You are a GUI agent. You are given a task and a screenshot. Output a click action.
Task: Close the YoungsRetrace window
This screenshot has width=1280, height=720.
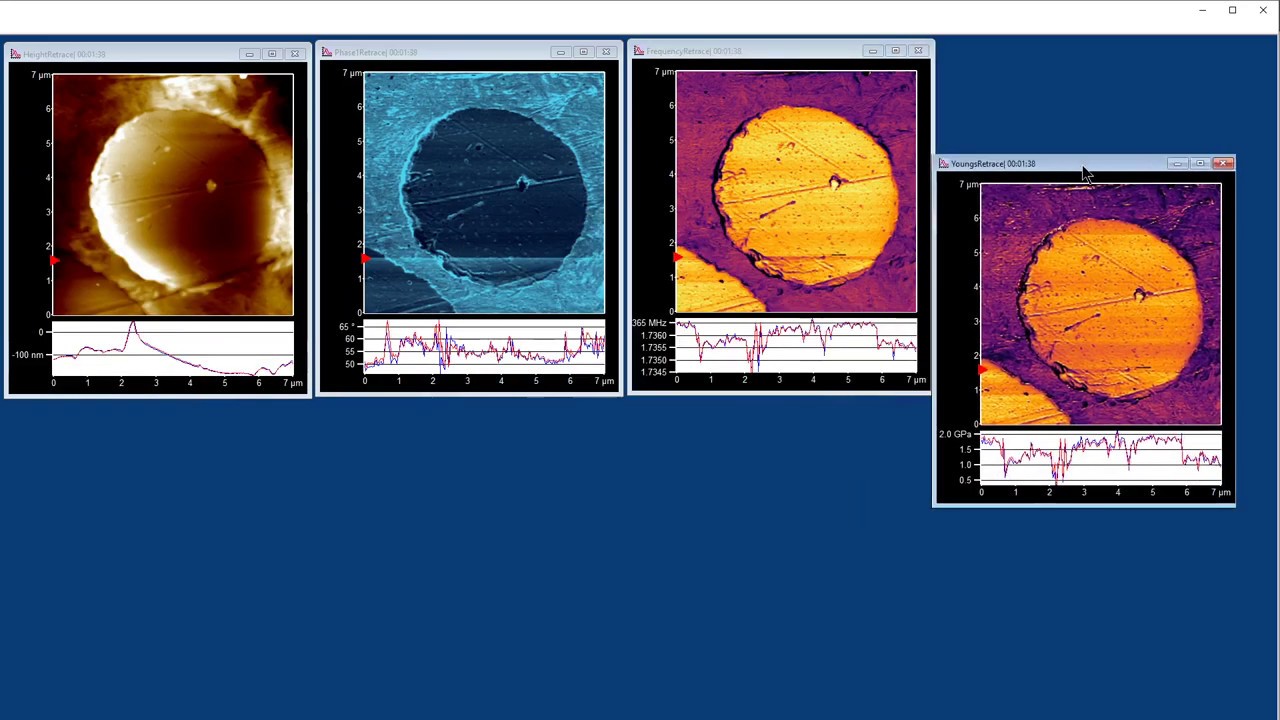1223,164
